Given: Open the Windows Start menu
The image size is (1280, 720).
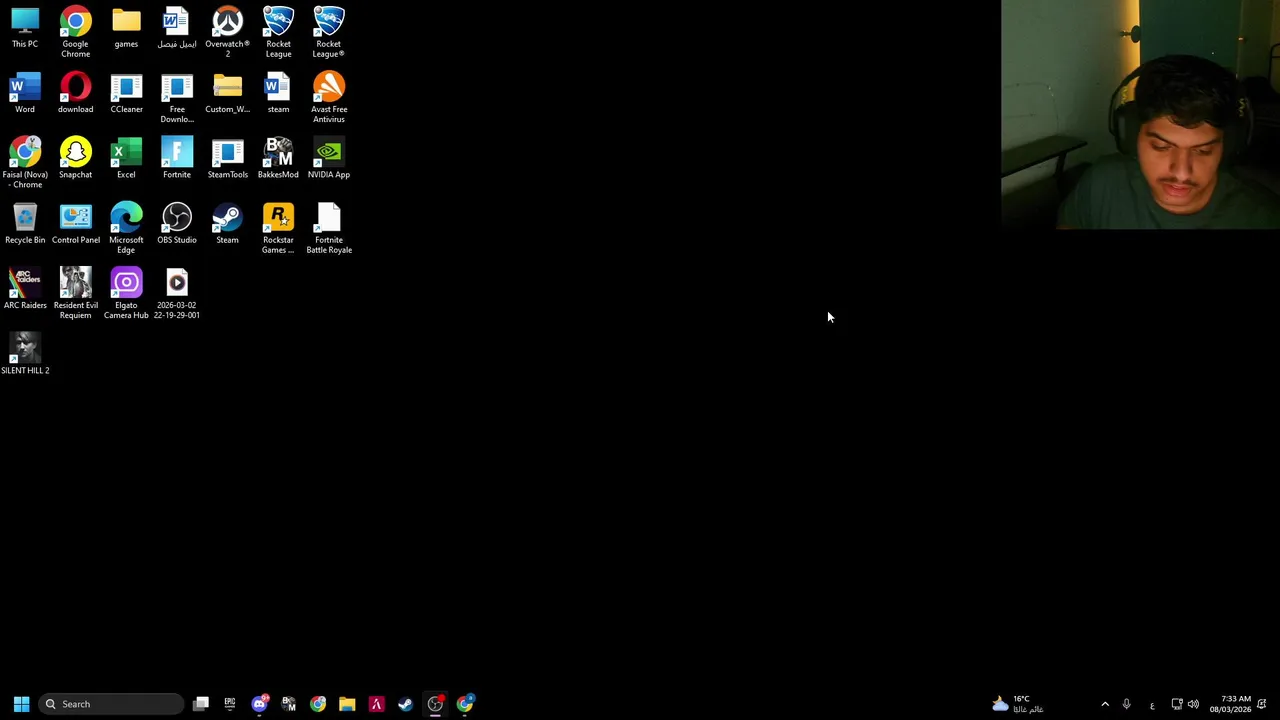Looking at the screenshot, I should [21, 704].
